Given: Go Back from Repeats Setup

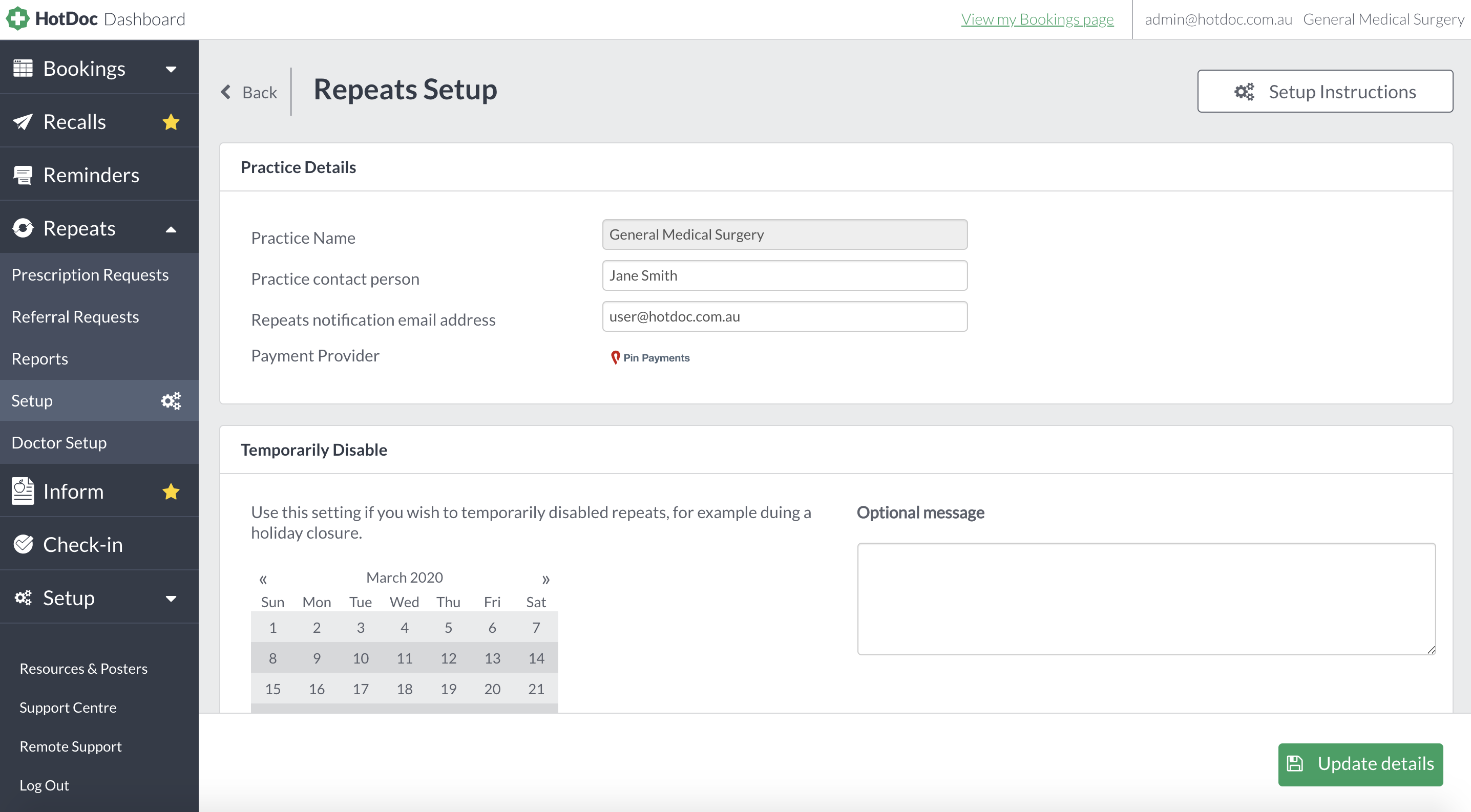Looking at the screenshot, I should (x=249, y=92).
